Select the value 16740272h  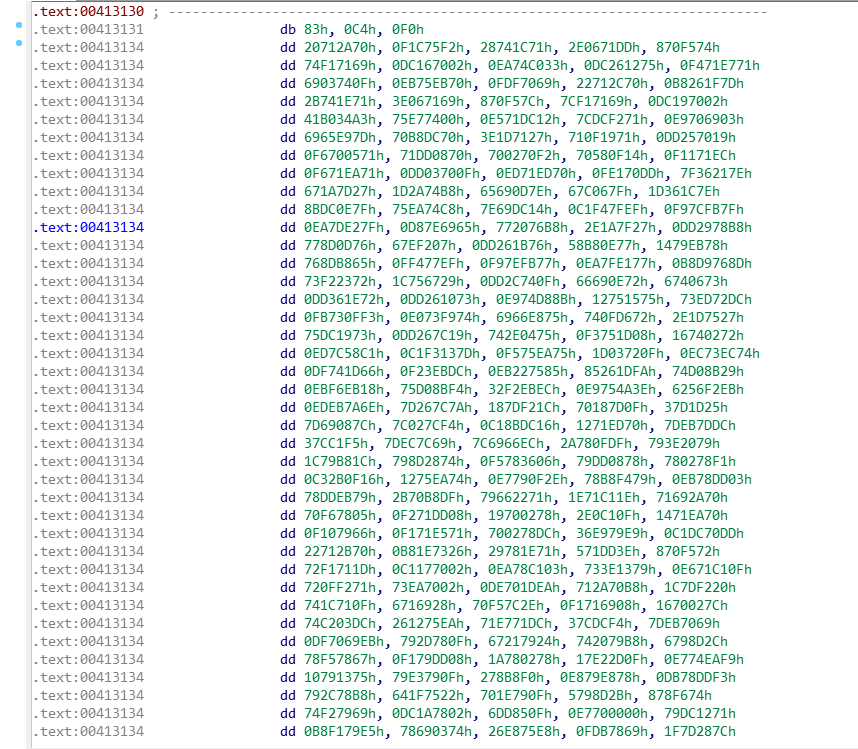click(708, 336)
